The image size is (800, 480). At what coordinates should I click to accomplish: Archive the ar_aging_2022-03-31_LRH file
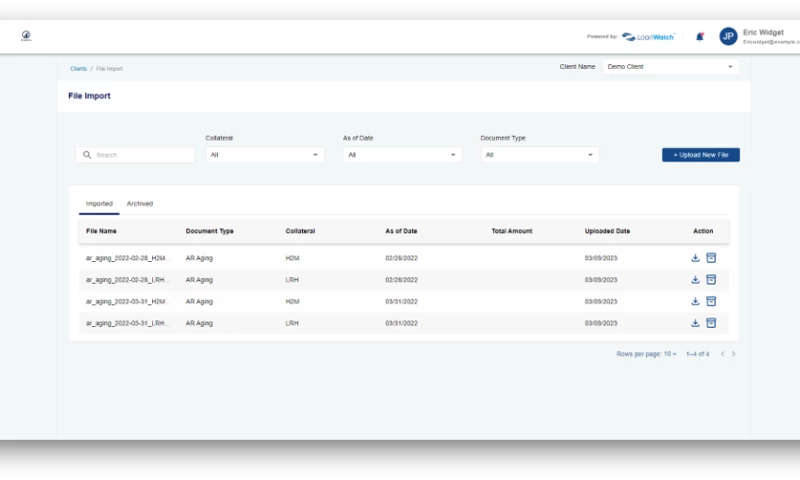711,323
